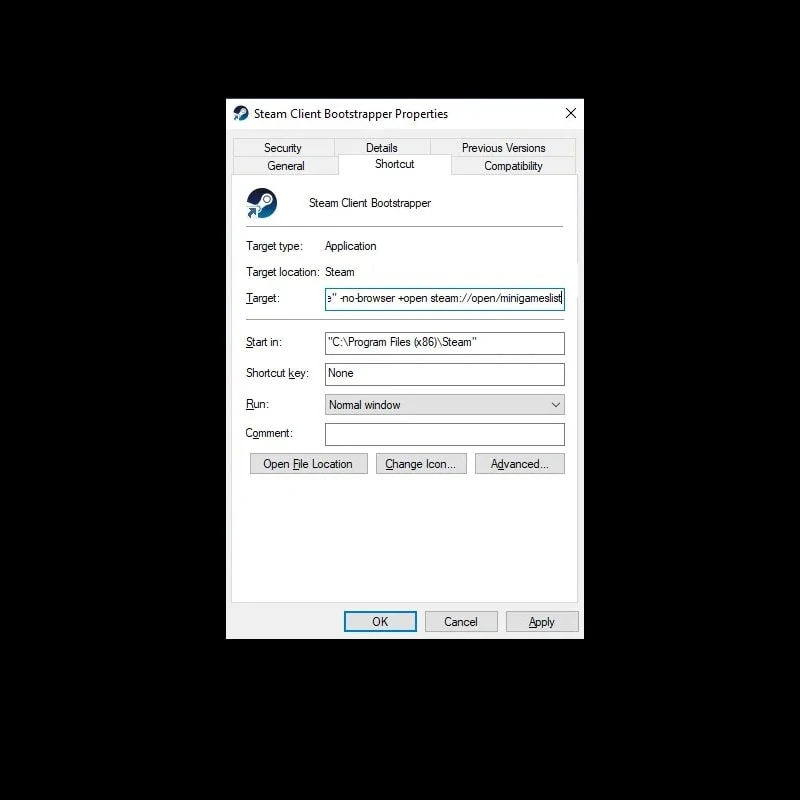Click the 'Target location:' label
The width and height of the screenshot is (800, 800).
click(283, 272)
